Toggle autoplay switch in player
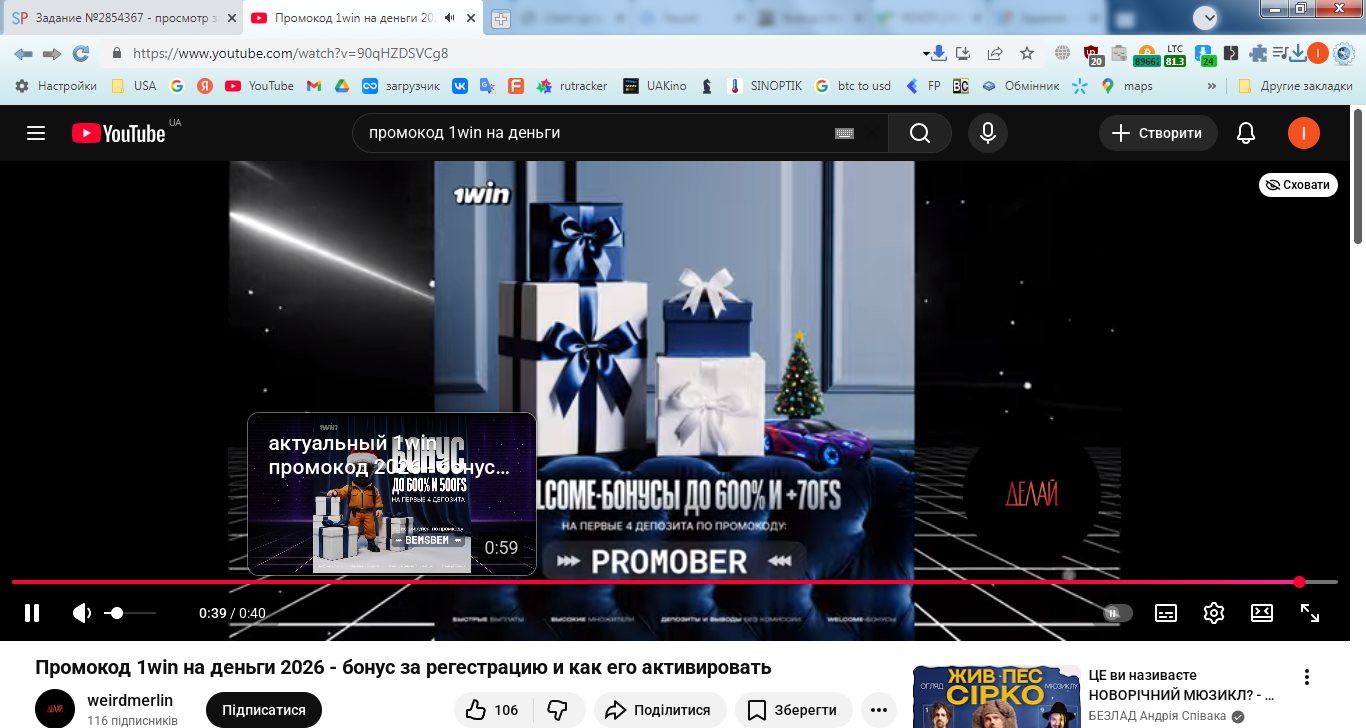This screenshot has height=728, width=1366. [x=1118, y=613]
